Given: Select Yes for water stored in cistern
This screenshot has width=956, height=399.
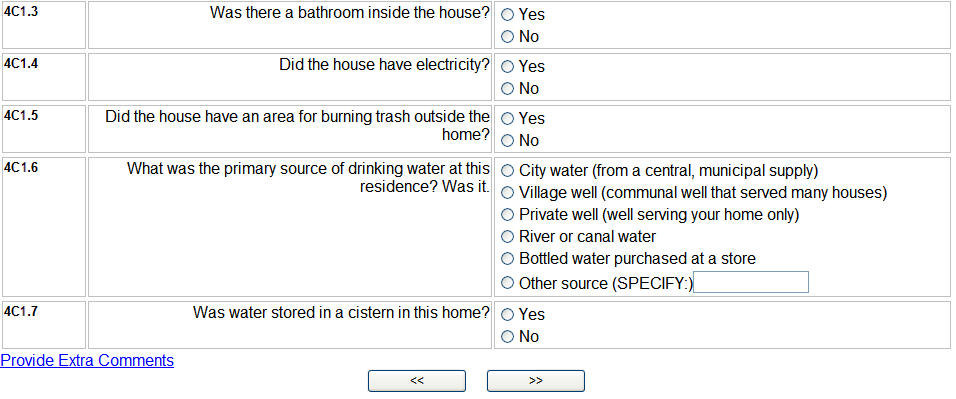Looking at the screenshot, I should pos(507,315).
